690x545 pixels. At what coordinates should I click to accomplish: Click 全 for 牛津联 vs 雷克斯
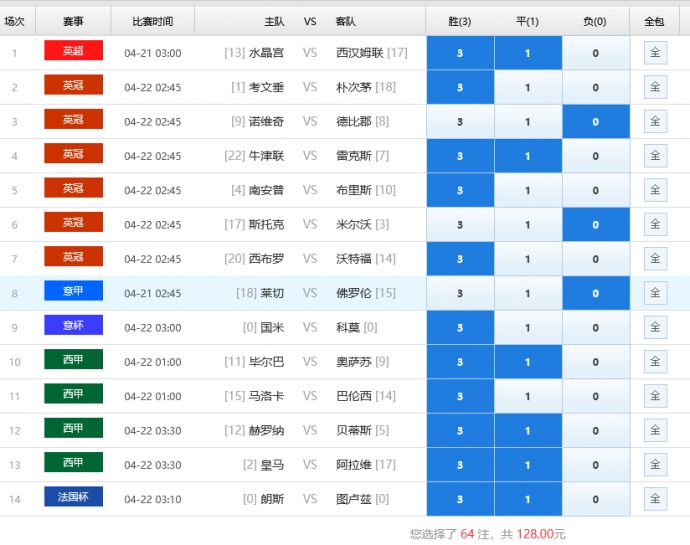655,156
